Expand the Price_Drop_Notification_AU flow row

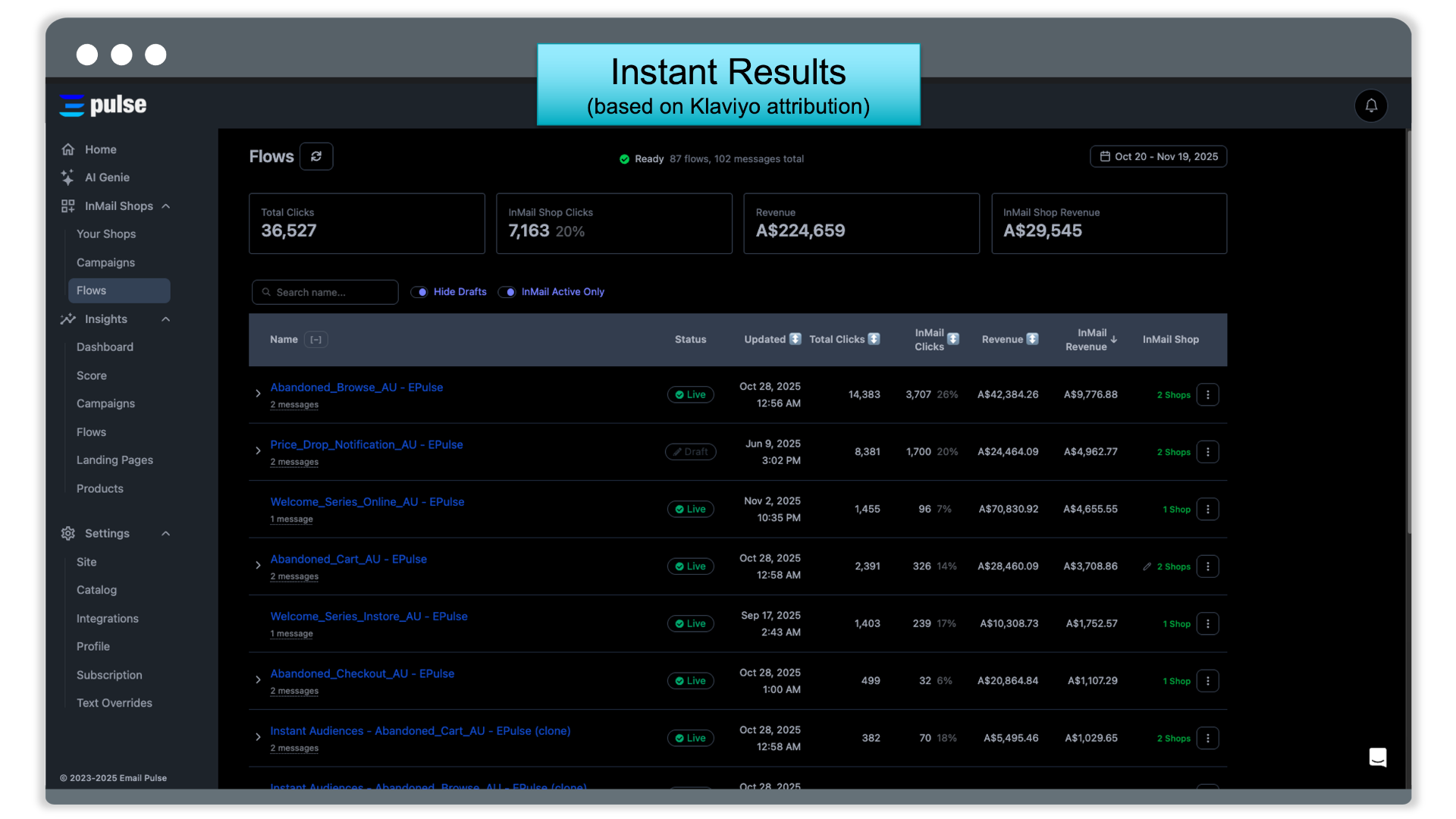coord(258,450)
